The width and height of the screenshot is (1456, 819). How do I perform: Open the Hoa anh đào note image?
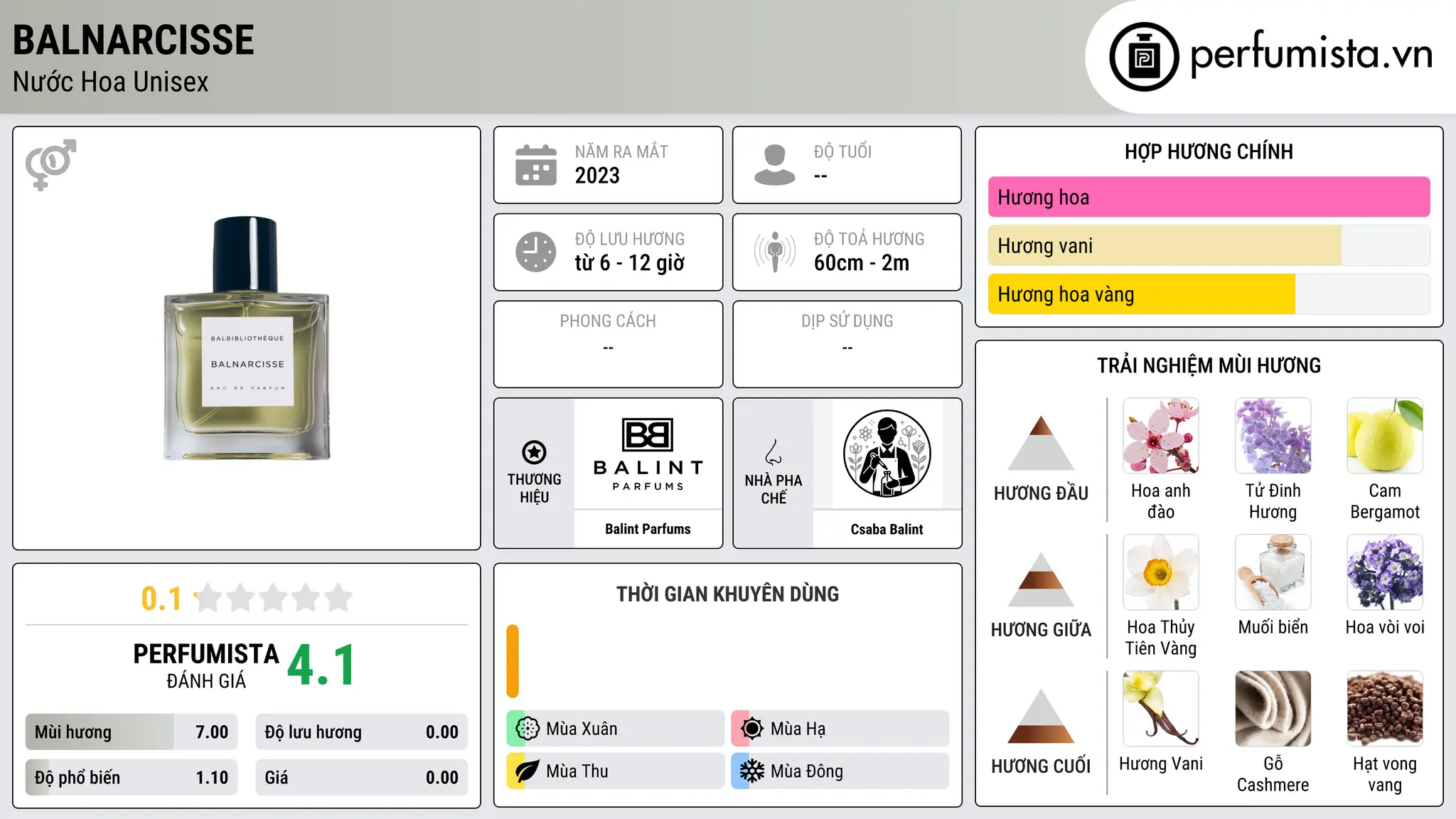pyautogui.click(x=1161, y=436)
